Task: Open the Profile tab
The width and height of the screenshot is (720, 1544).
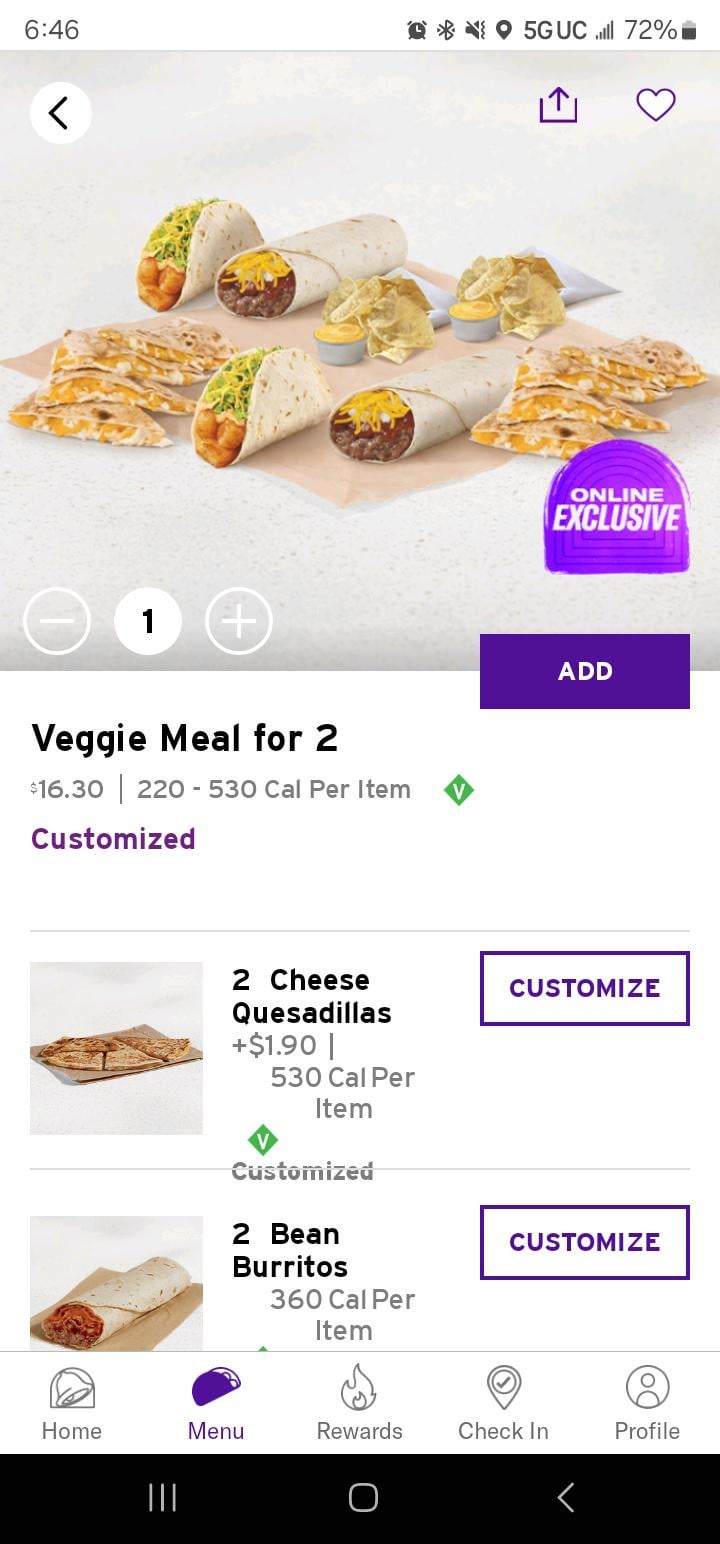Action: tap(647, 1404)
